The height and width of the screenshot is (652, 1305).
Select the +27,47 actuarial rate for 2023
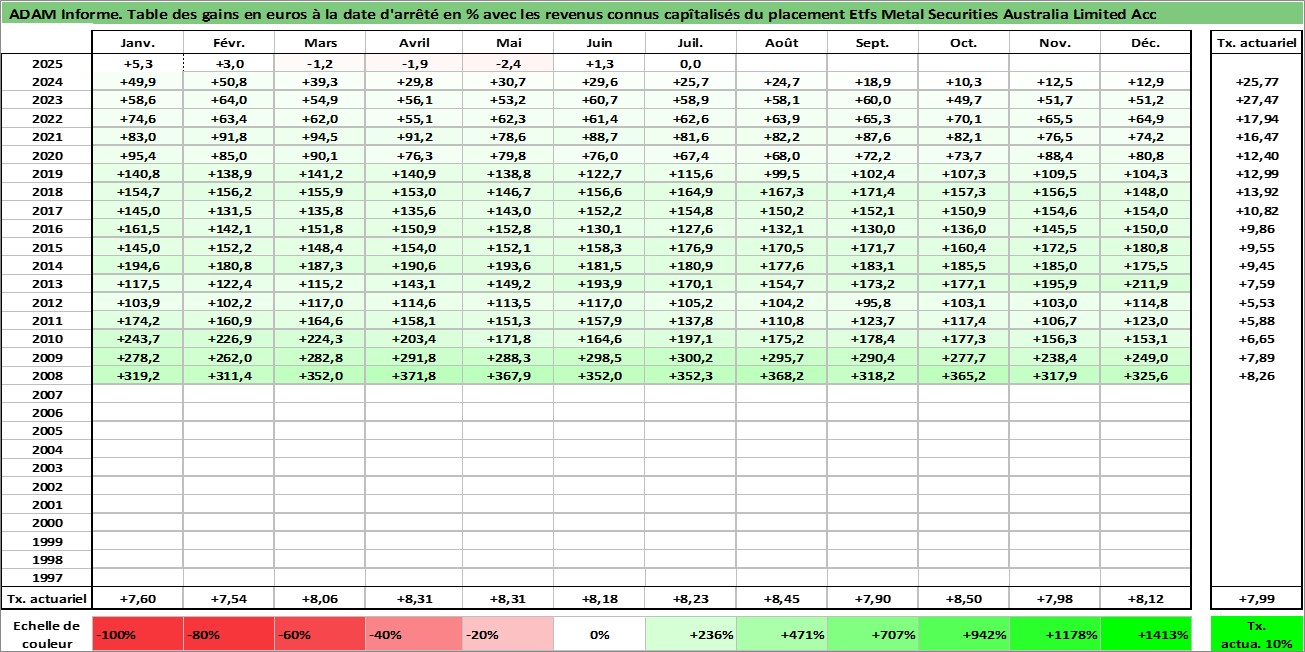tap(1257, 100)
